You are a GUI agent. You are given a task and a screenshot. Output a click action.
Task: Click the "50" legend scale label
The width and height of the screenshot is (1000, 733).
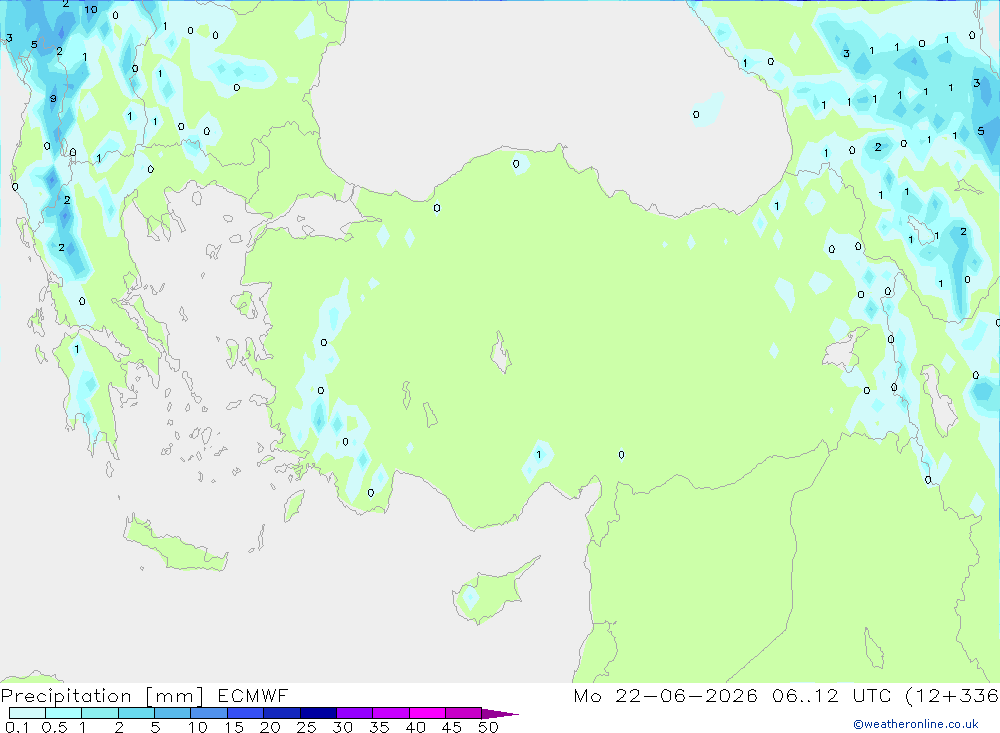488,727
